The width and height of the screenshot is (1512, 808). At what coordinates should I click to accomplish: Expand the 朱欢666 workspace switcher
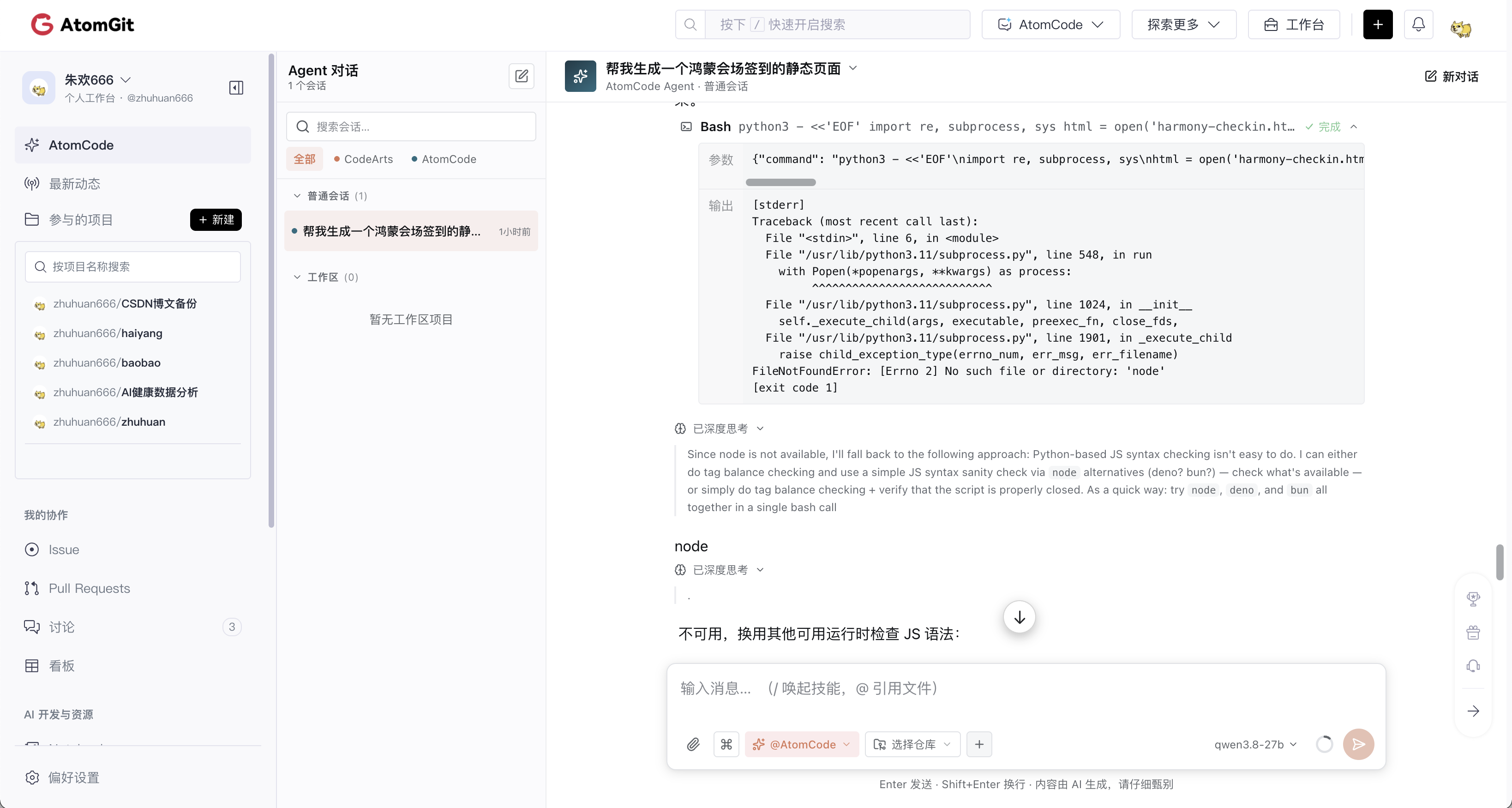coord(97,80)
